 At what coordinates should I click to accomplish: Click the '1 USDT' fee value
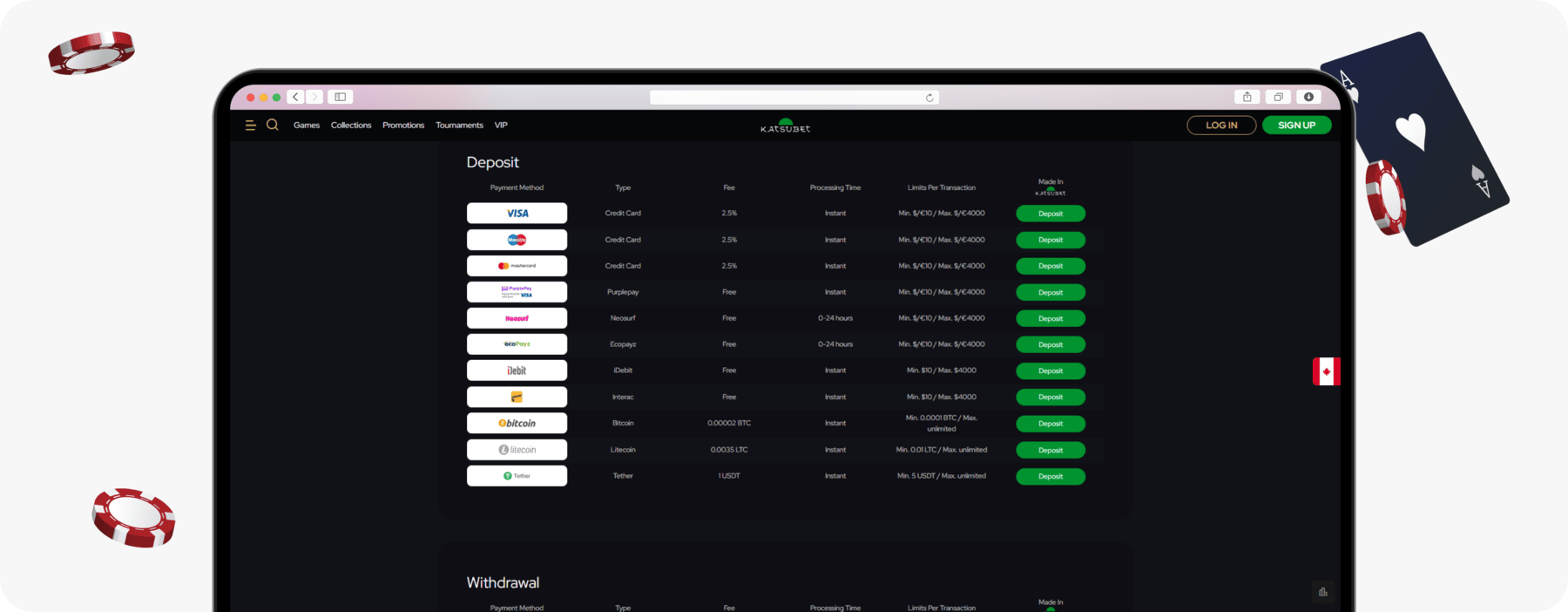729,476
